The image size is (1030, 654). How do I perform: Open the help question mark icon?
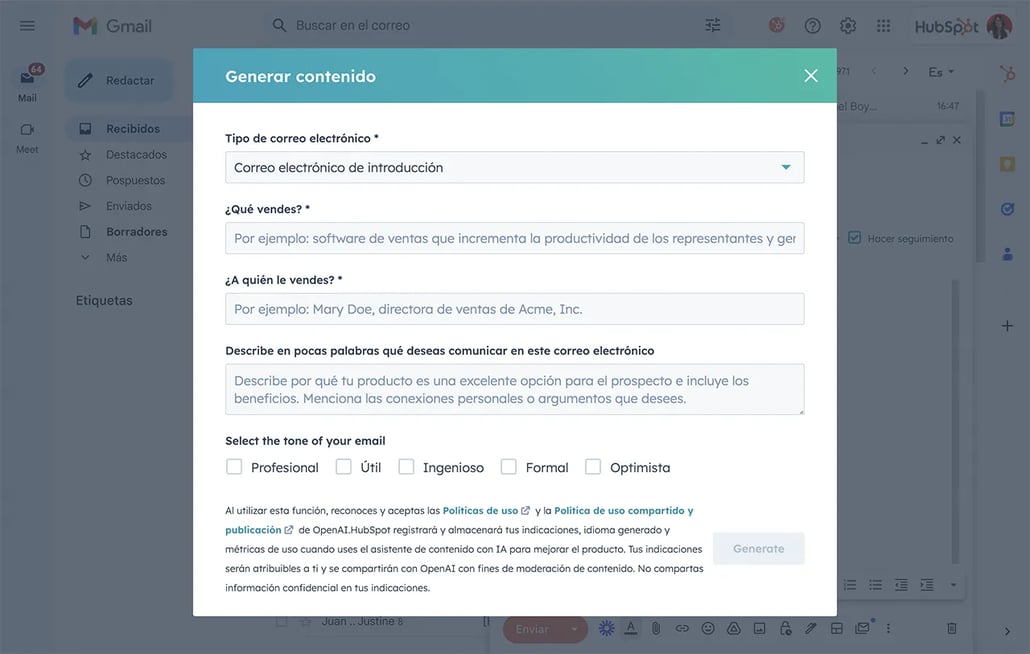click(x=813, y=26)
